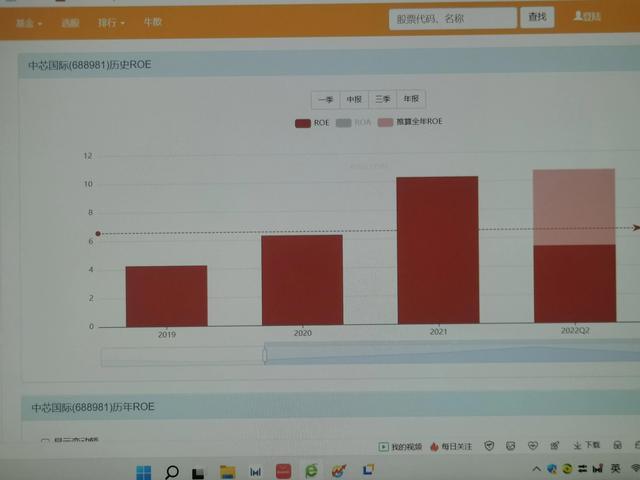Select the 中报 report period tab
The image size is (640, 480).
coord(354,99)
